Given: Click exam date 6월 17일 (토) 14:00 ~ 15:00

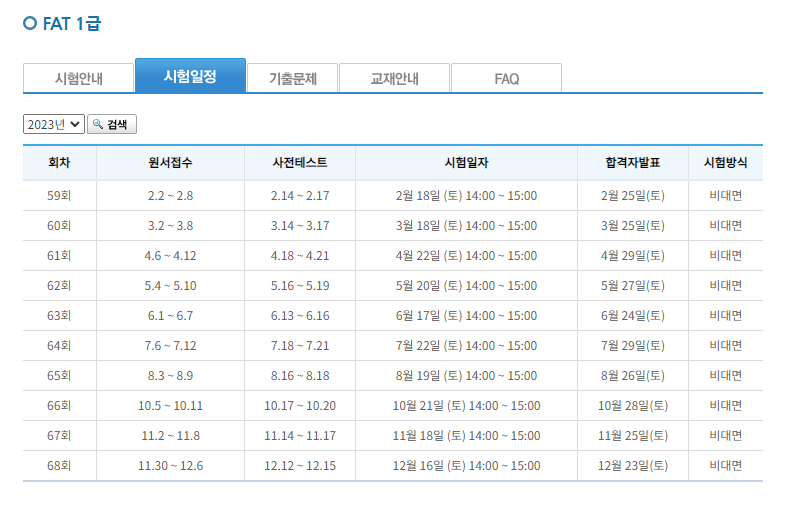Looking at the screenshot, I should pos(466,315).
